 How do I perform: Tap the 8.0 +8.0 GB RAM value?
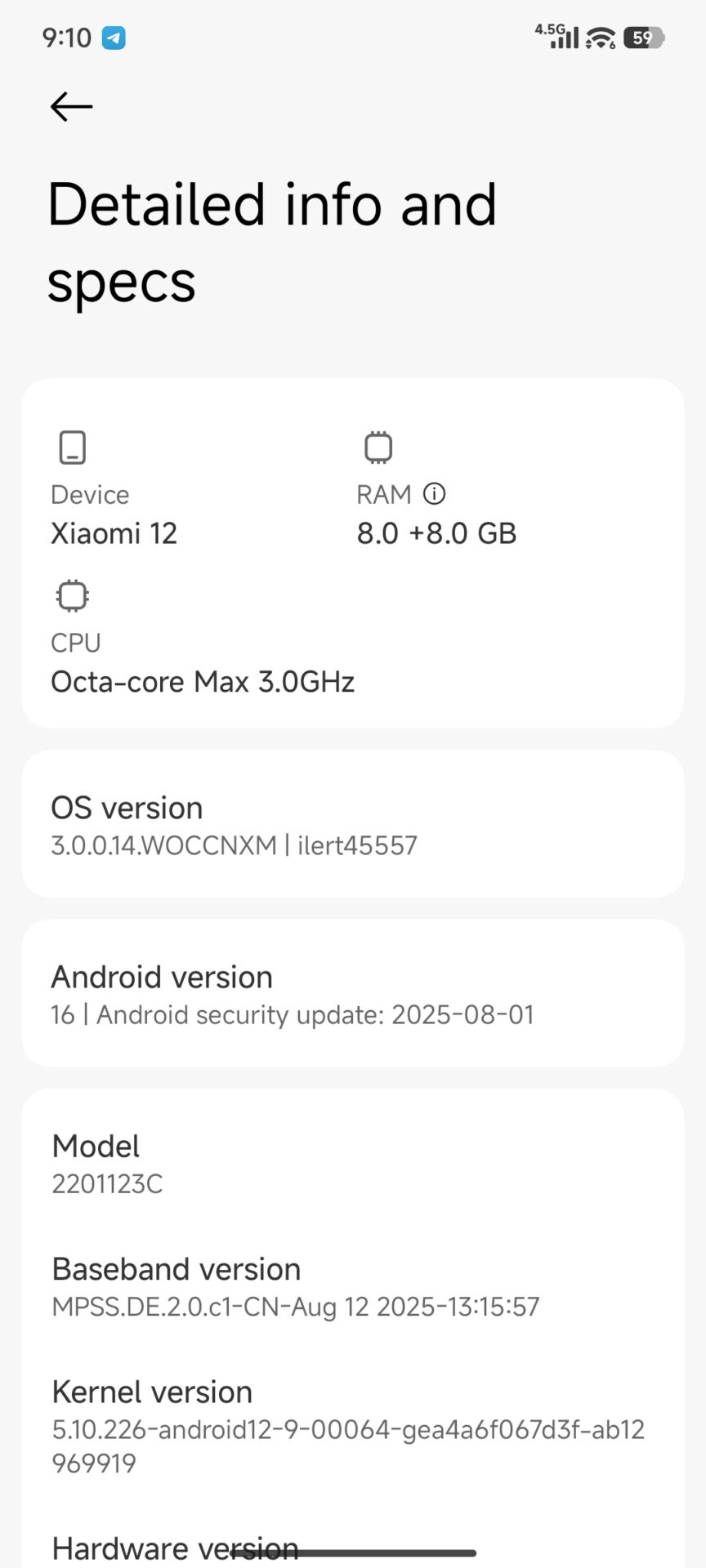[436, 533]
